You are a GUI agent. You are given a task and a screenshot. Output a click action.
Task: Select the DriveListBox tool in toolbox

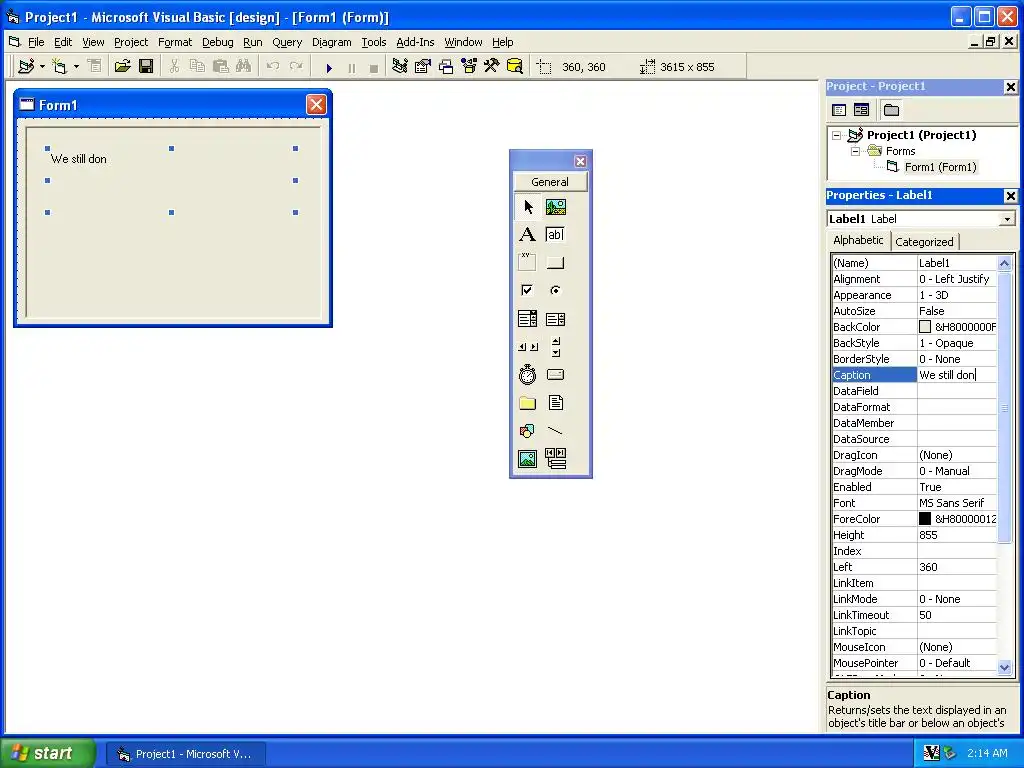[x=556, y=375]
